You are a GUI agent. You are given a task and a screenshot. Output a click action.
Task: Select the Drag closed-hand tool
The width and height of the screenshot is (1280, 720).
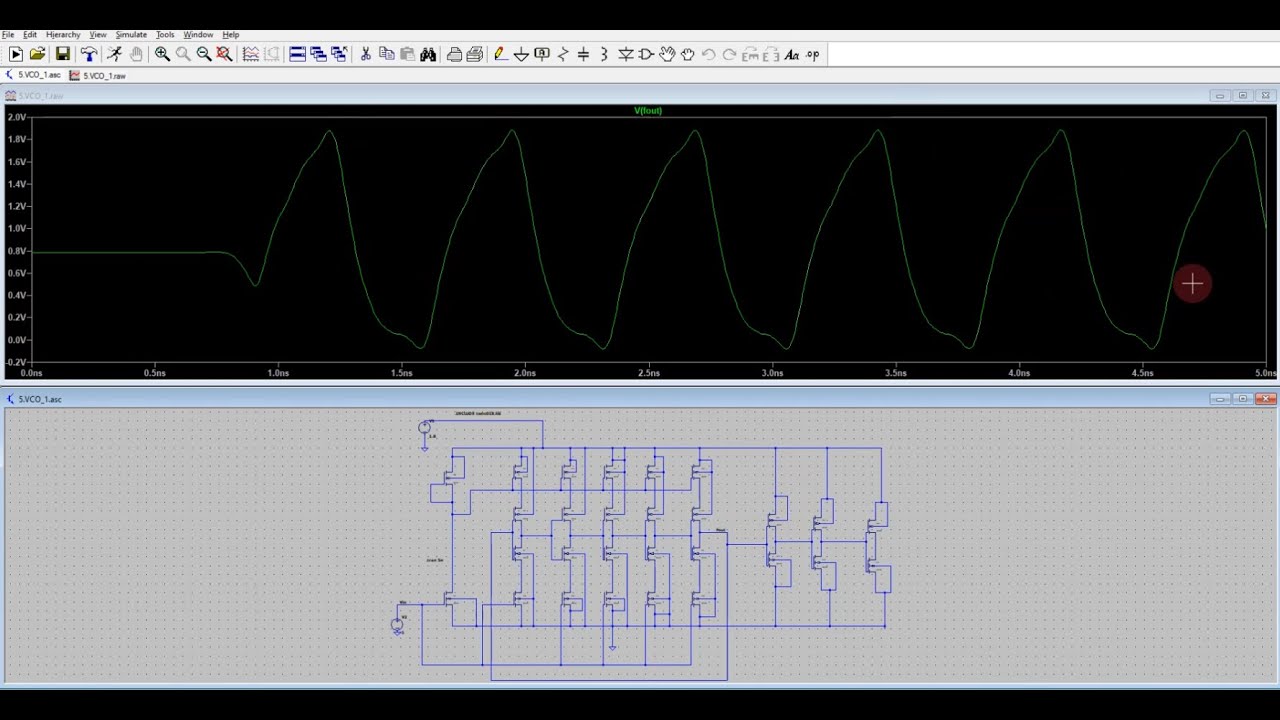point(688,54)
